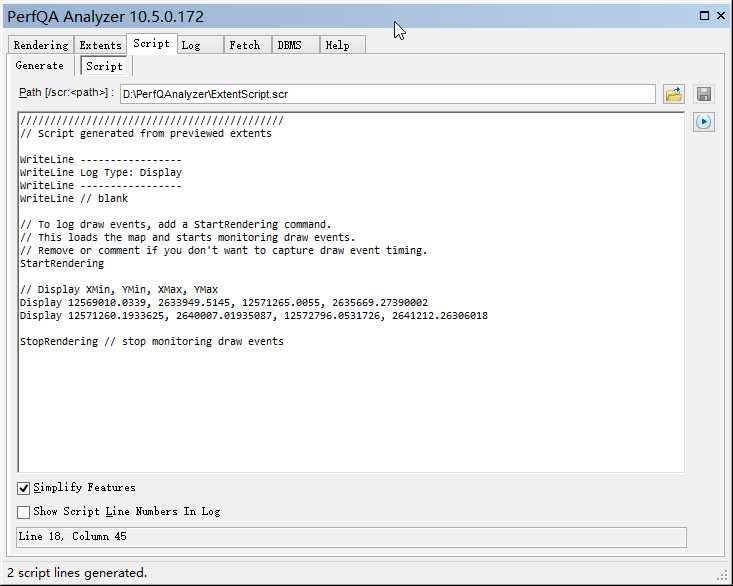The width and height of the screenshot is (733, 586).
Task: Enable Show Script Line Numbers In Log
Action: tap(23, 512)
